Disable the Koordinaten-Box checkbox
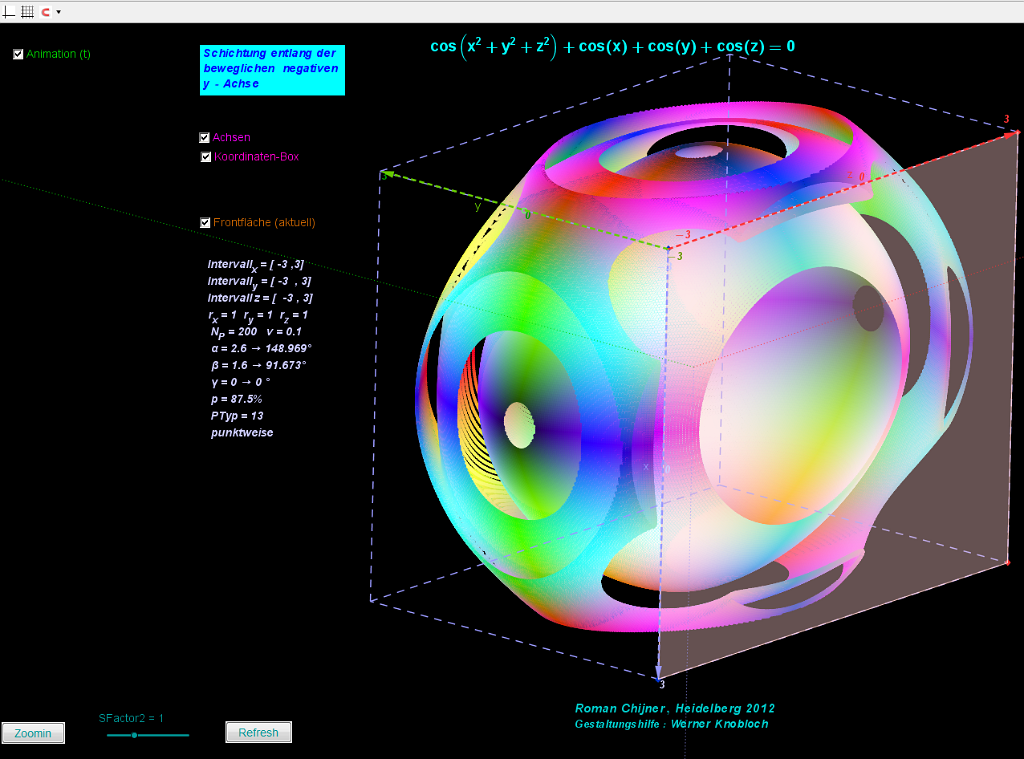Image resolution: width=1024 pixels, height=759 pixels. pyautogui.click(x=206, y=157)
